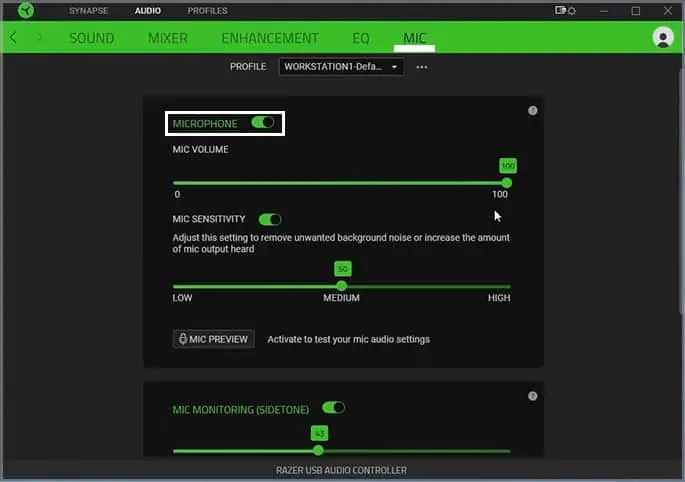Toggle Mic Monitoring sidetone switch
This screenshot has height=482, width=685.
333,408
